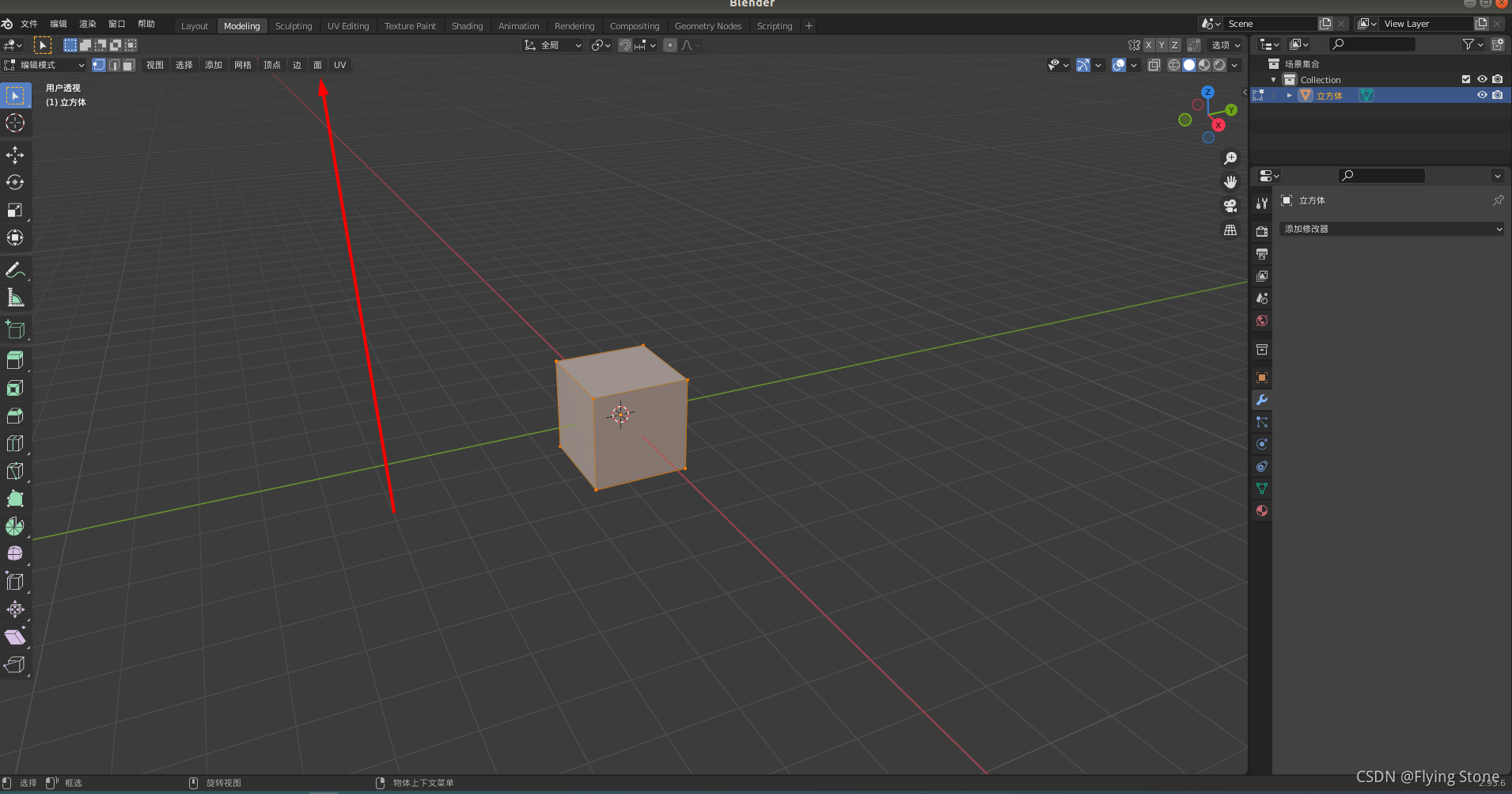Toggle X mirror axis button
The width and height of the screenshot is (1512, 794).
pos(1149,45)
